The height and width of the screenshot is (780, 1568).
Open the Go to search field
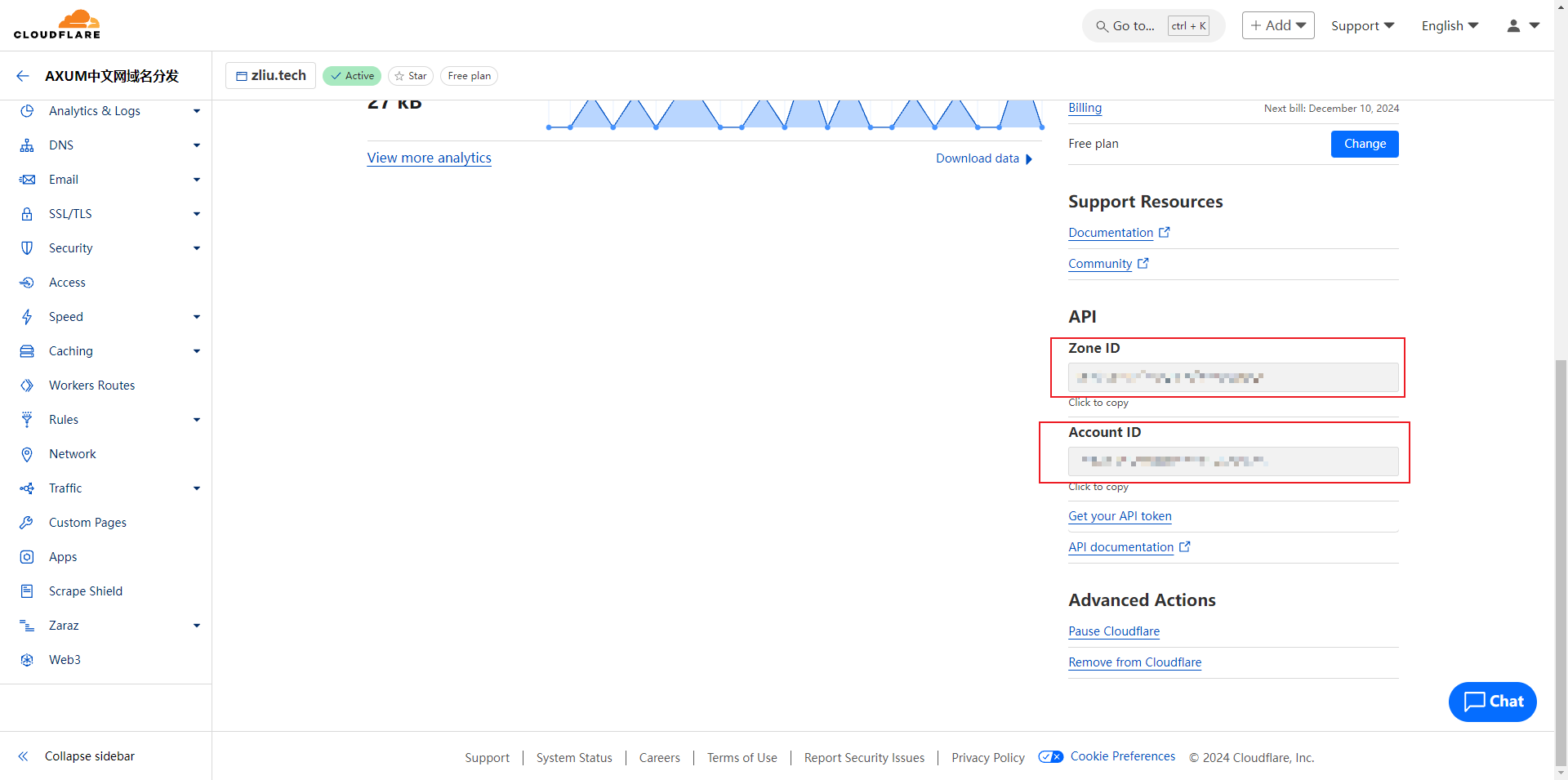click(x=1153, y=26)
